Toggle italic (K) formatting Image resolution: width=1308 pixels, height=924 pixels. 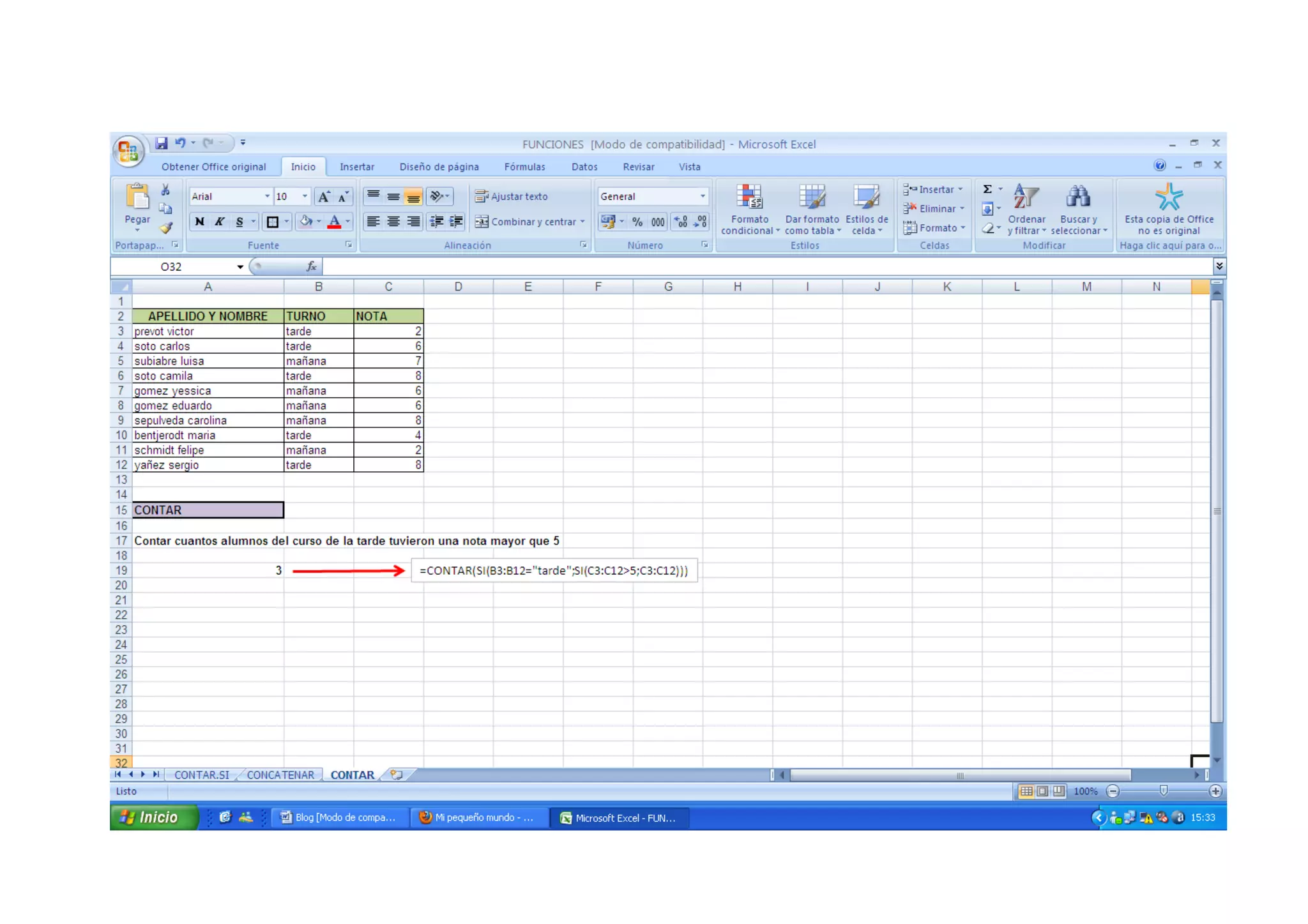click(219, 222)
